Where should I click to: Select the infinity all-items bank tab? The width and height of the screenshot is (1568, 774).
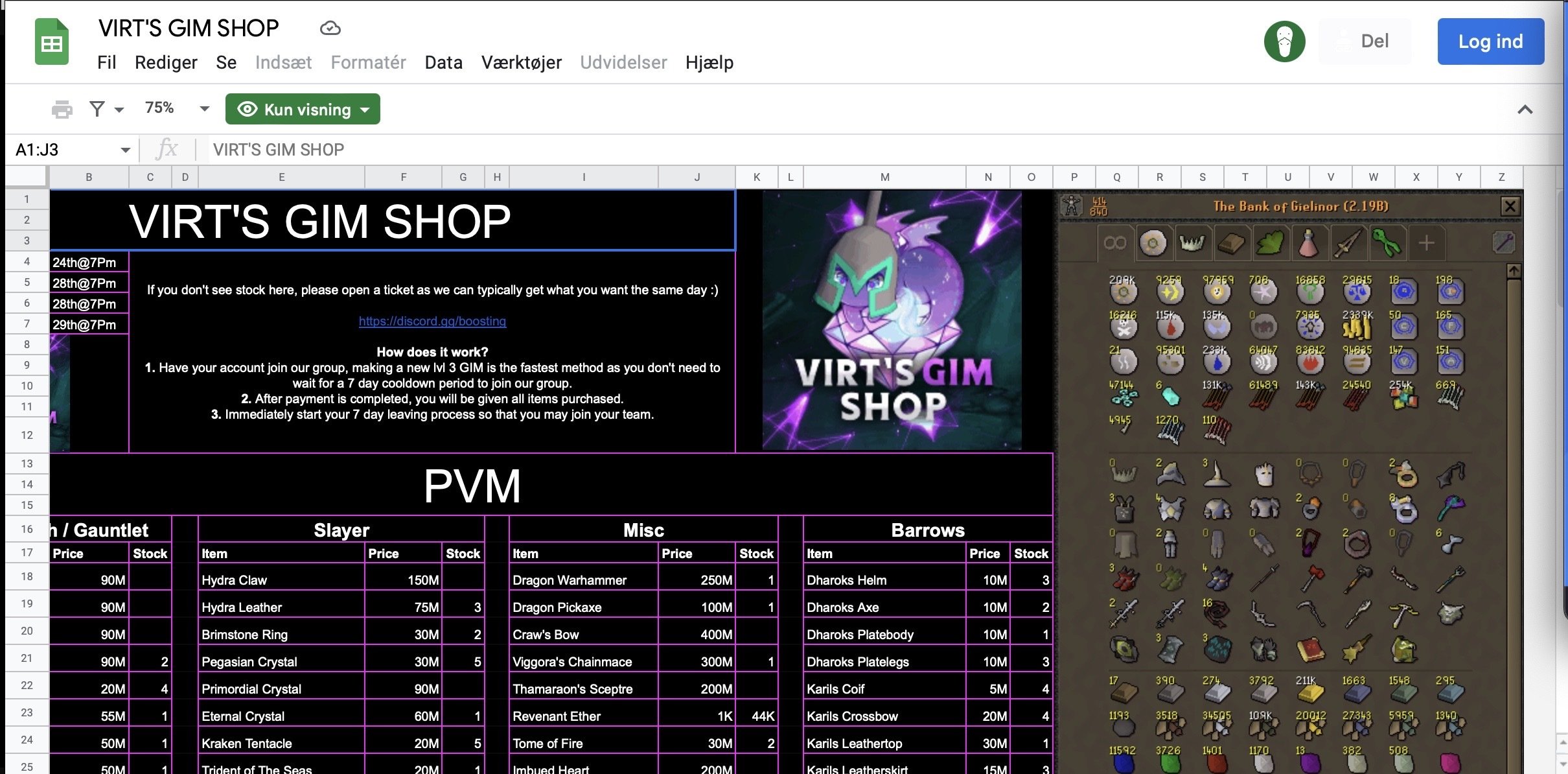pyautogui.click(x=1114, y=243)
